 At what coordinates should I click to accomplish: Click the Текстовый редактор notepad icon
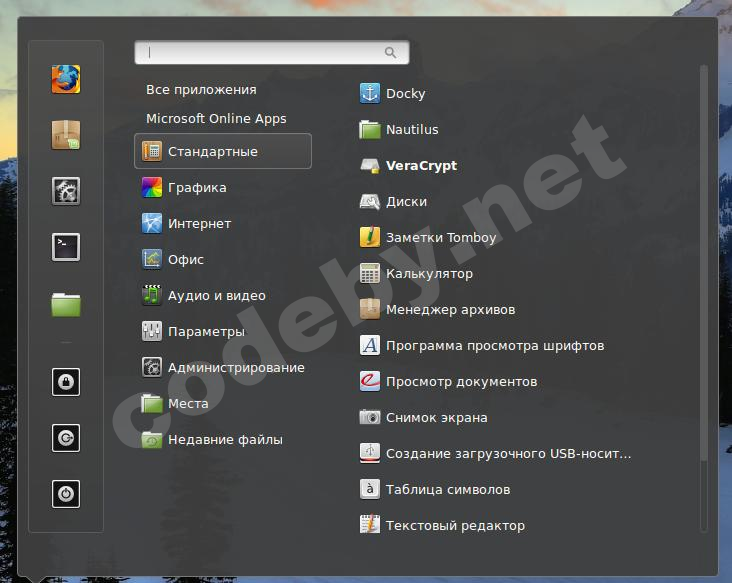click(370, 525)
